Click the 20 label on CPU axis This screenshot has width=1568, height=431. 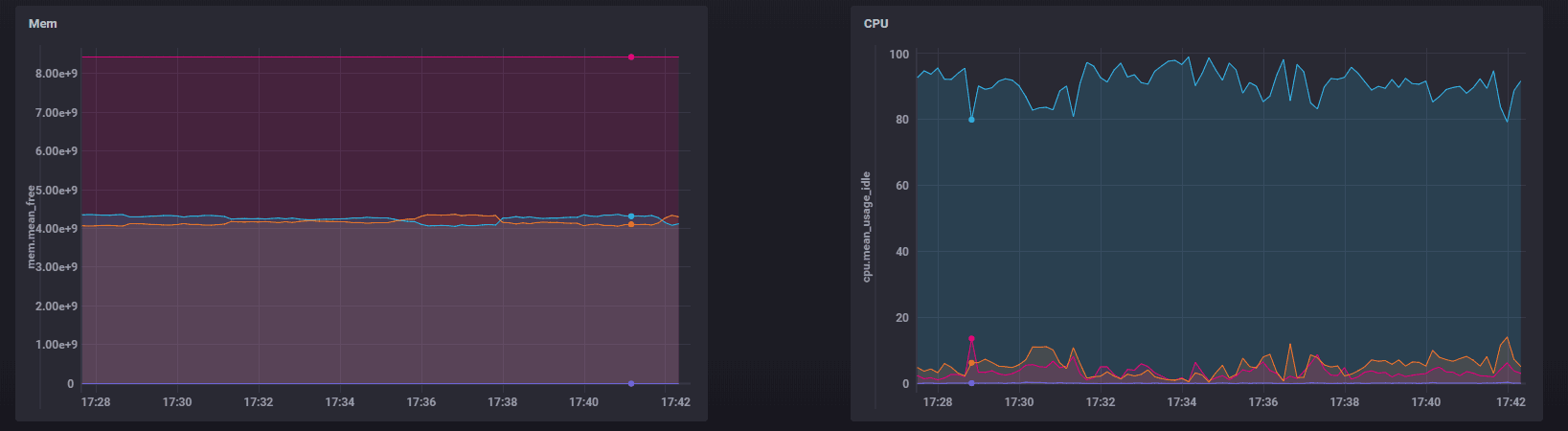point(902,318)
